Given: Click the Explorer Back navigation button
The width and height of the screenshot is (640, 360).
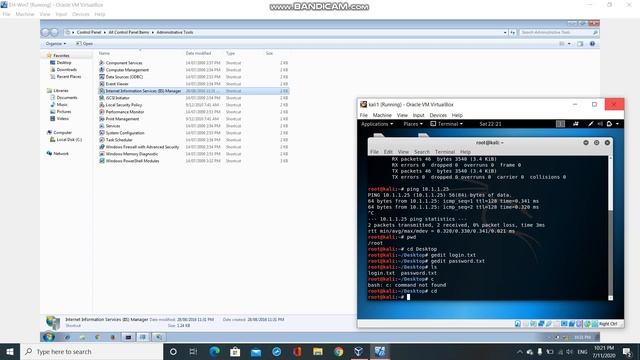Looking at the screenshot, I should click(45, 32).
